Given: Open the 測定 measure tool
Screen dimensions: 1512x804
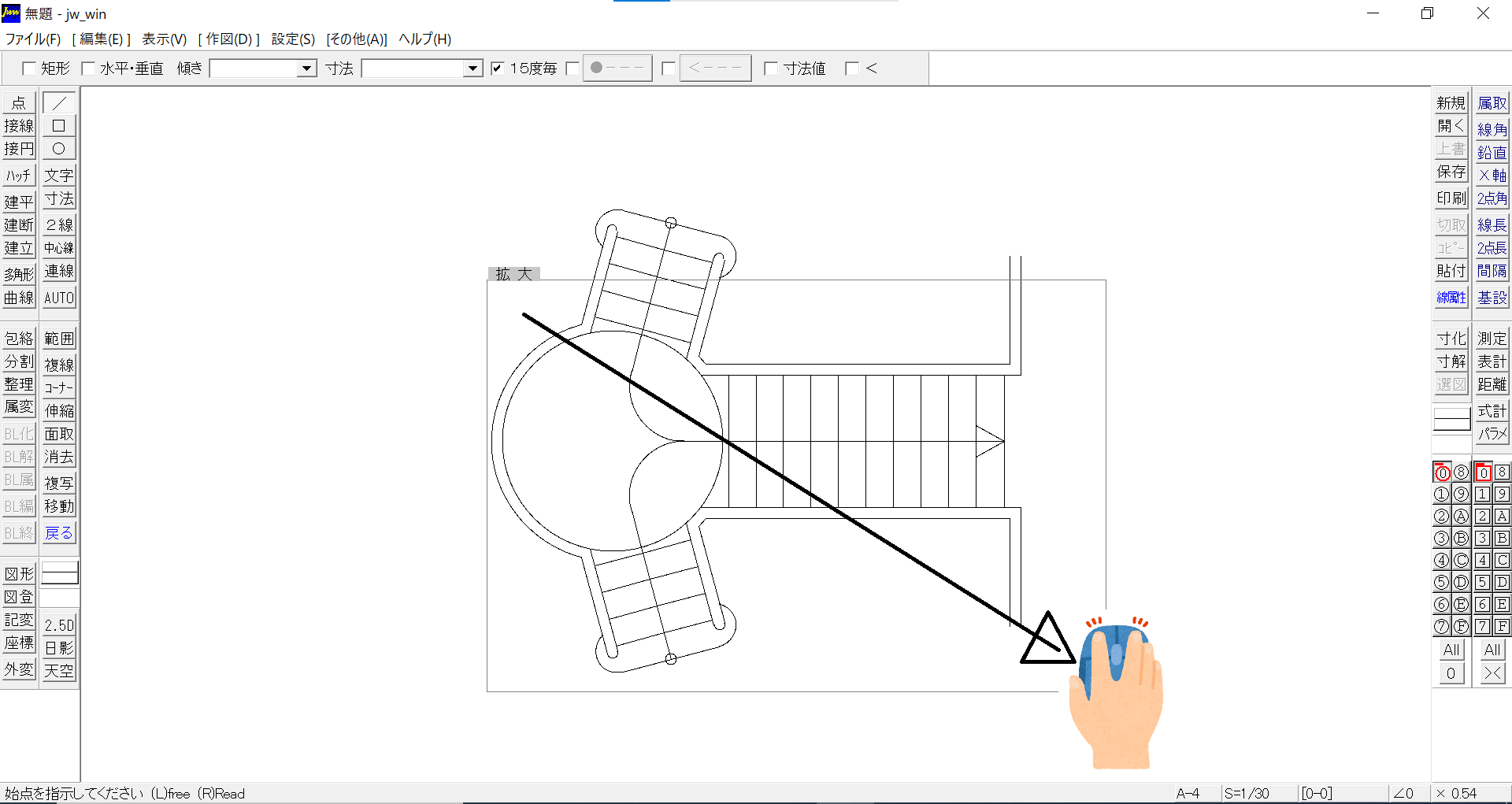Looking at the screenshot, I should pyautogui.click(x=1492, y=339).
